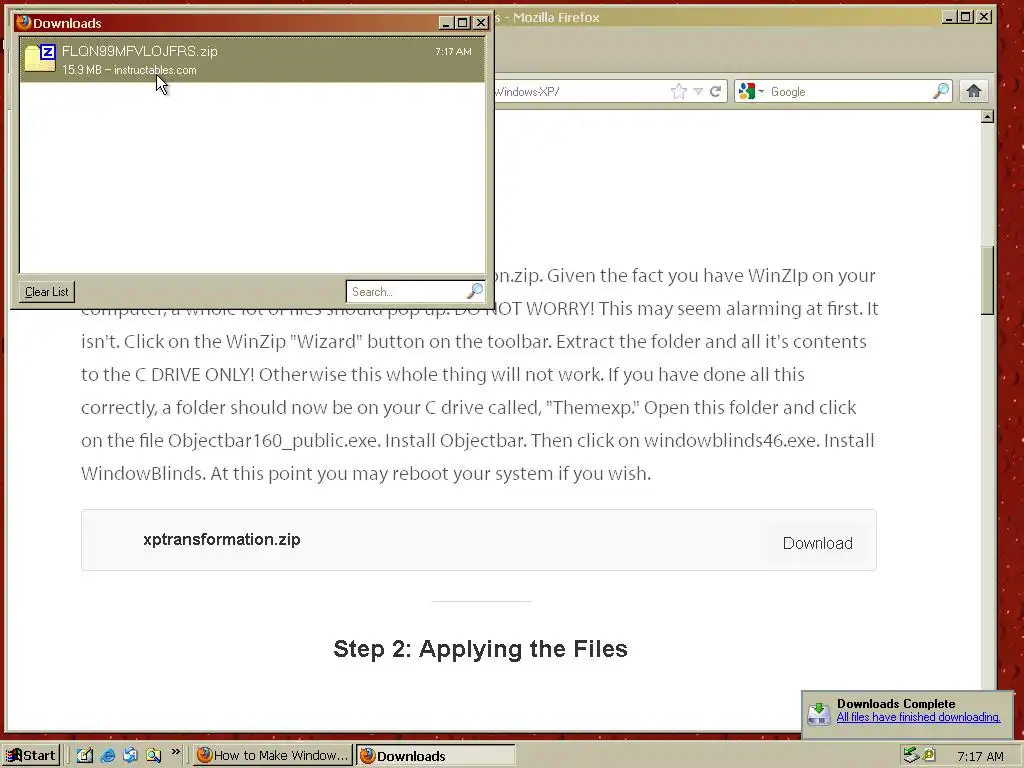Click the Downloads Complete notification icon
This screenshot has height=768, width=1024.
(x=819, y=713)
